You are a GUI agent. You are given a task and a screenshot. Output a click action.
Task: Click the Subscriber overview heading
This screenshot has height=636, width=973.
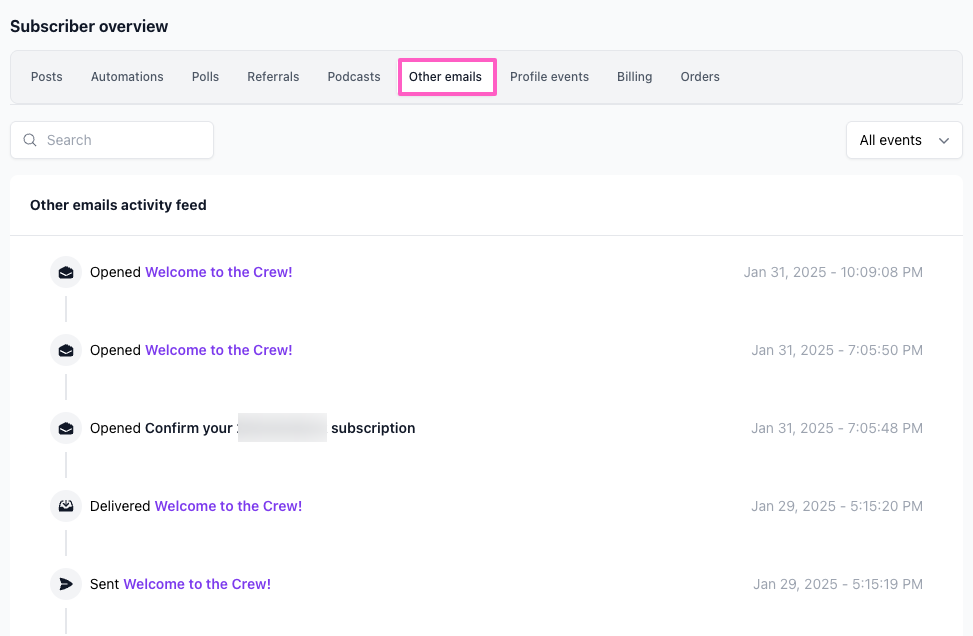tap(89, 27)
